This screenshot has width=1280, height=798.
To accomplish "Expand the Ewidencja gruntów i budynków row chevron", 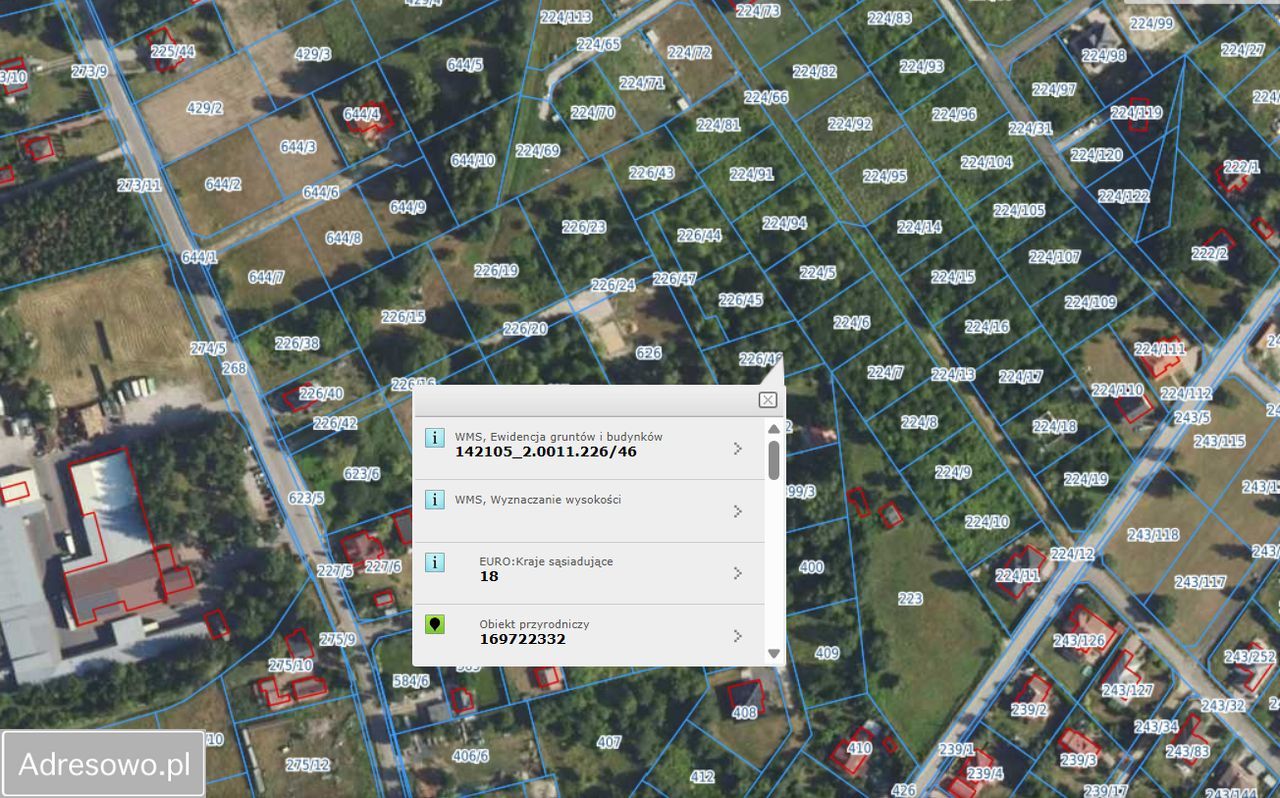I will tap(738, 448).
